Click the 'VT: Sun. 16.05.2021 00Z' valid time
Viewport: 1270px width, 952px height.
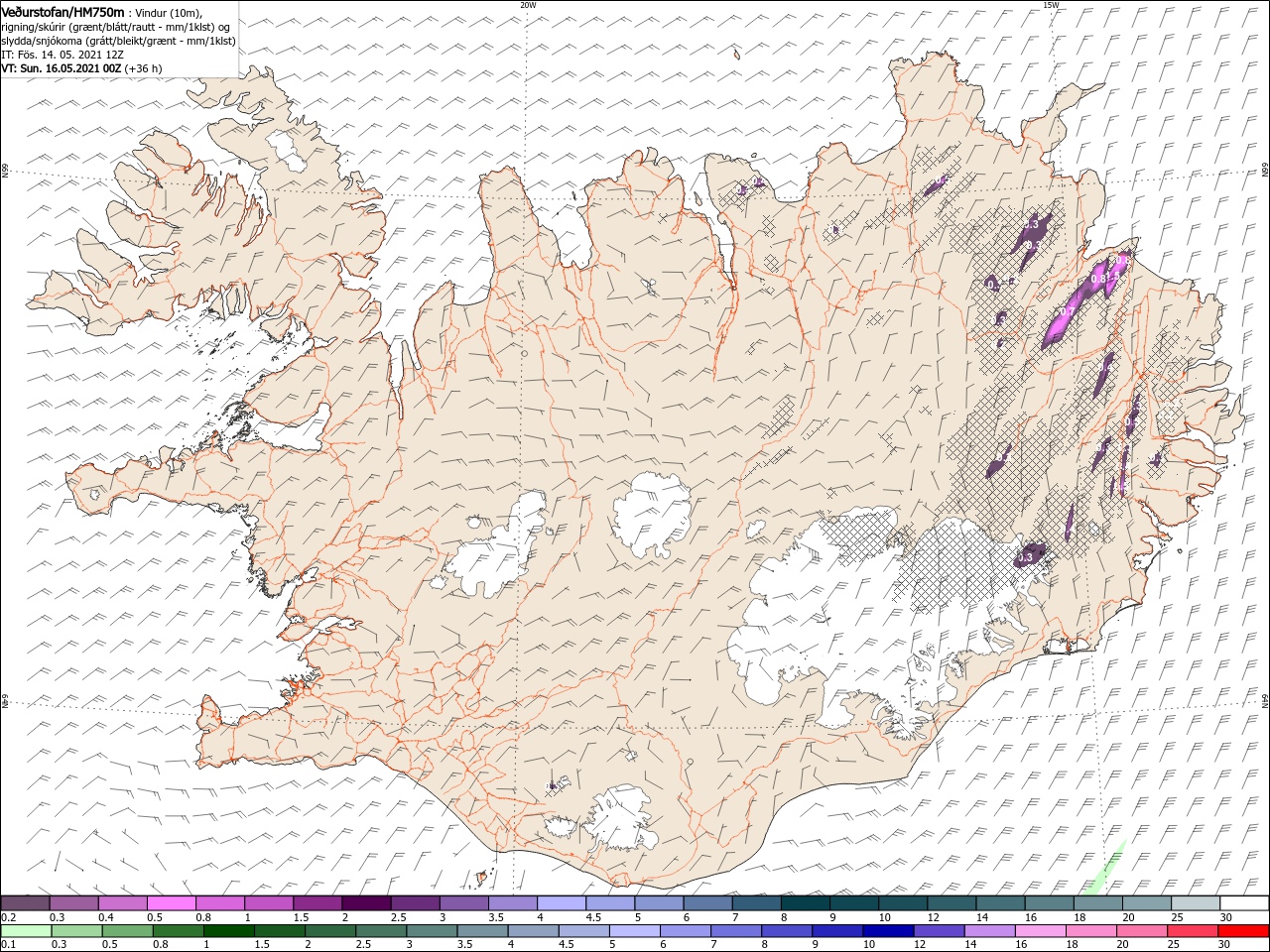point(61,68)
